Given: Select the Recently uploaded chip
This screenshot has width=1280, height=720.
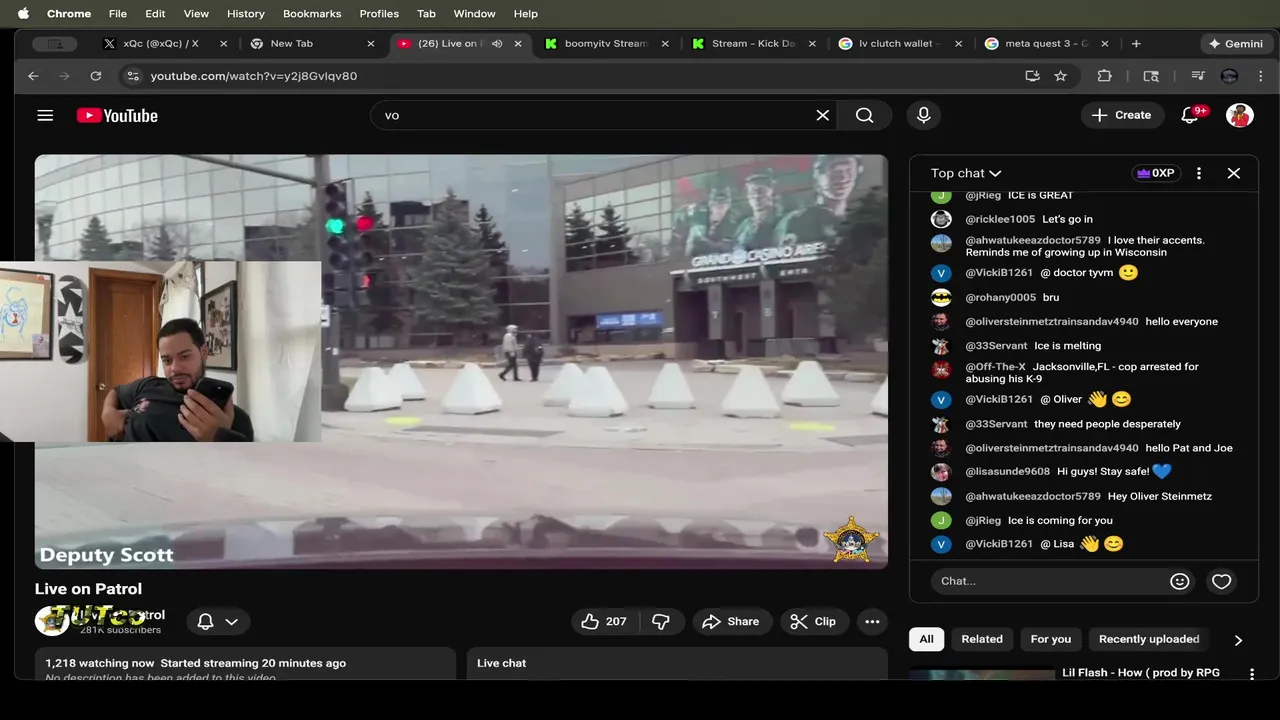Looking at the screenshot, I should pyautogui.click(x=1149, y=639).
